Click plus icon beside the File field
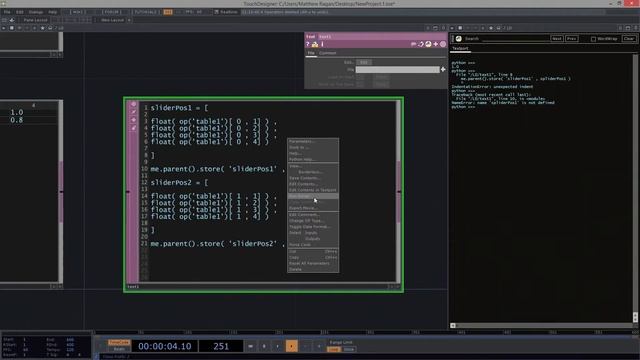Viewport: 640px width, 360px height. 443,70
